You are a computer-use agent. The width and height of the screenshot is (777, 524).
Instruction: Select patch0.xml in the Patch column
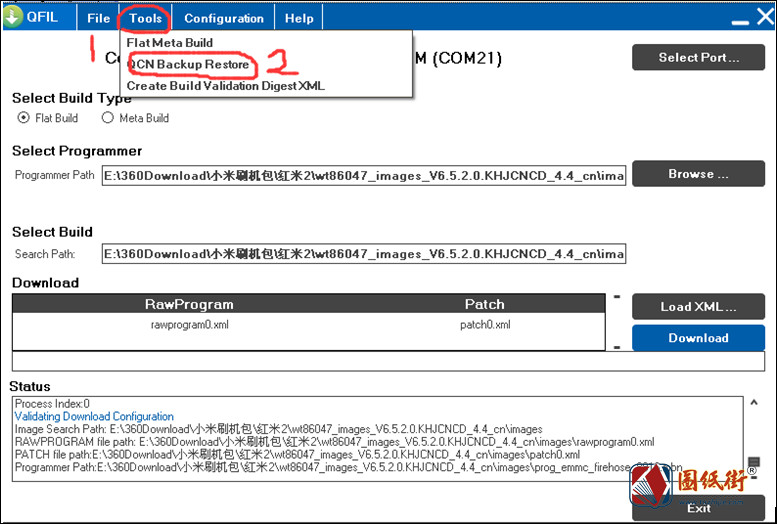(485, 325)
